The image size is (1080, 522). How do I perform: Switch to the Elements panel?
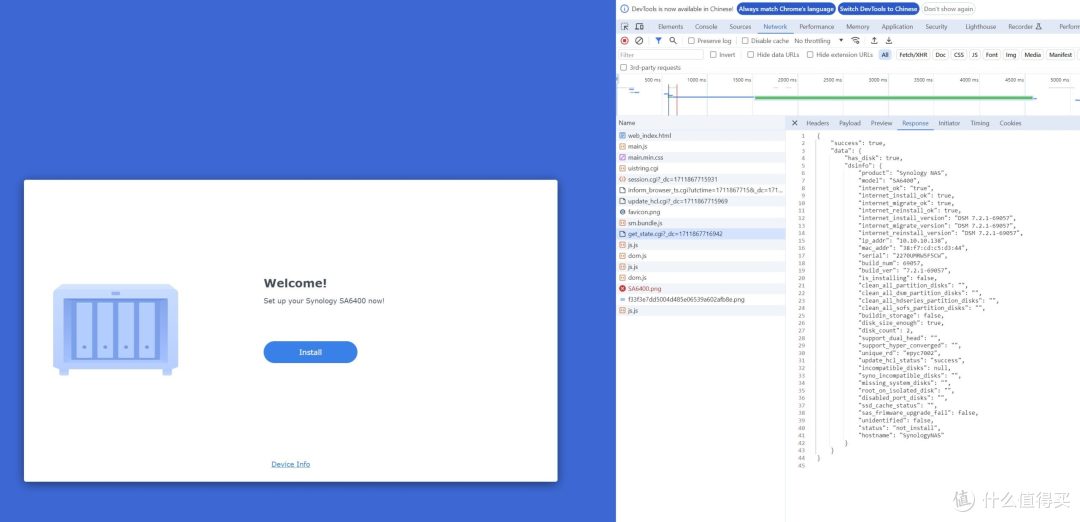(670, 27)
